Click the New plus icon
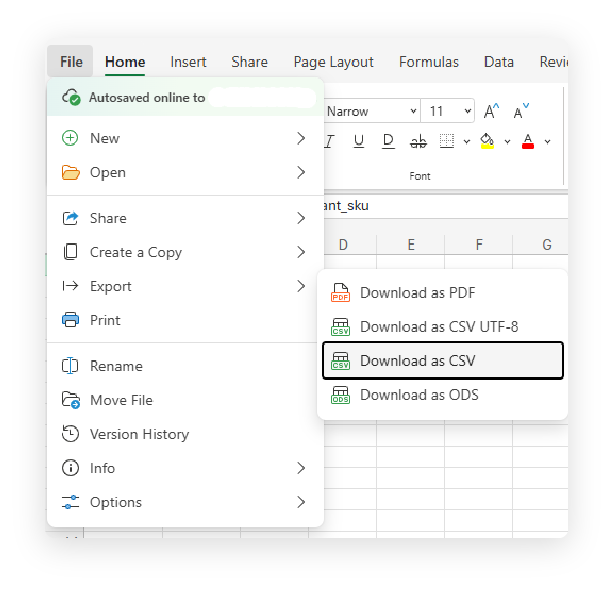The width and height of the screenshot is (614, 591). click(70, 138)
